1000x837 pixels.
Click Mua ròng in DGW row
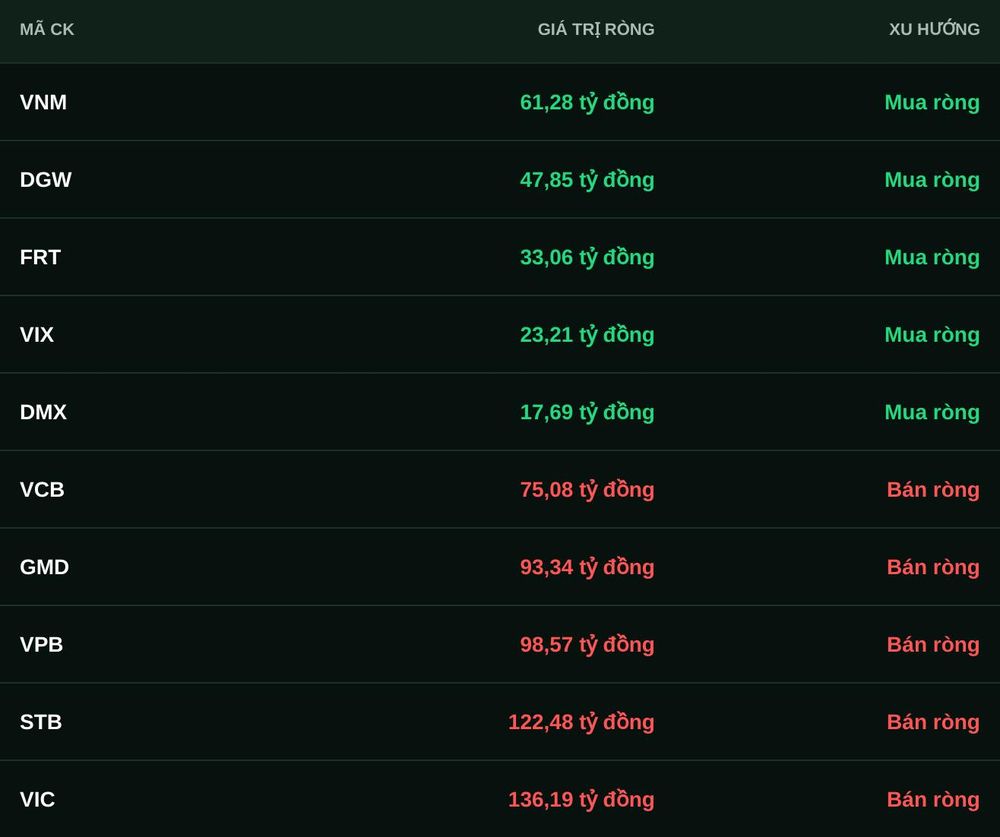[932, 180]
